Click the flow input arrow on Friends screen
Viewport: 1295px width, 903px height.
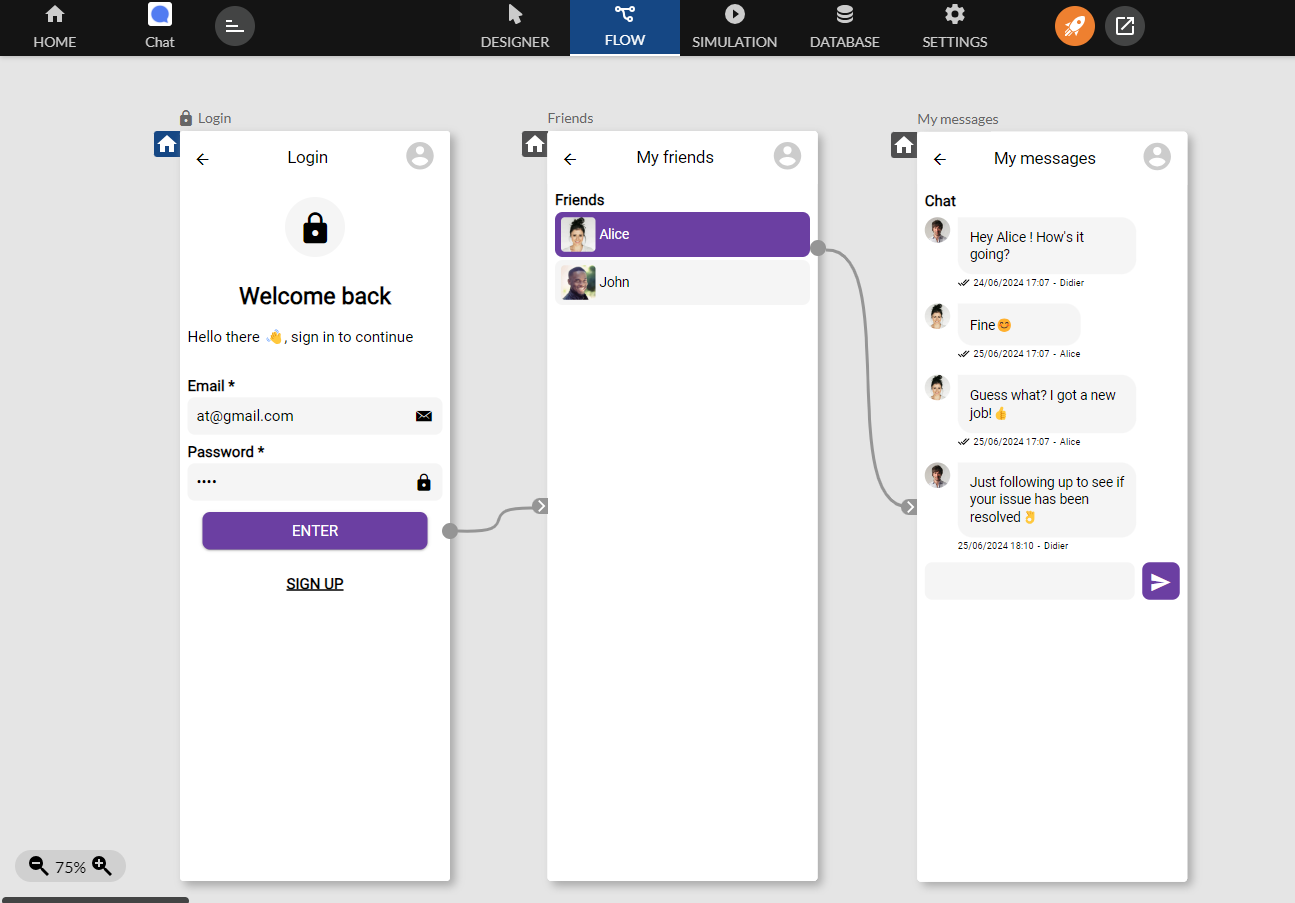tap(541, 506)
